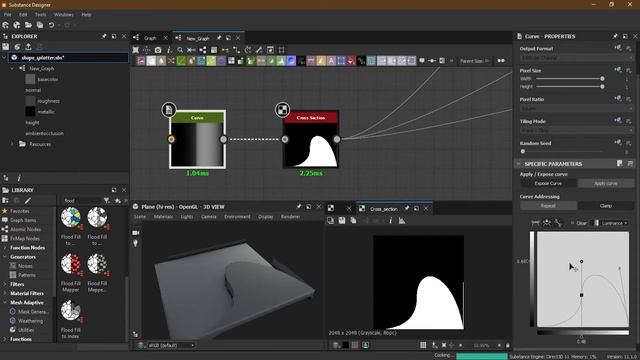Toggle the favorites star filter beside Library search

pyautogui.click(x=118, y=200)
